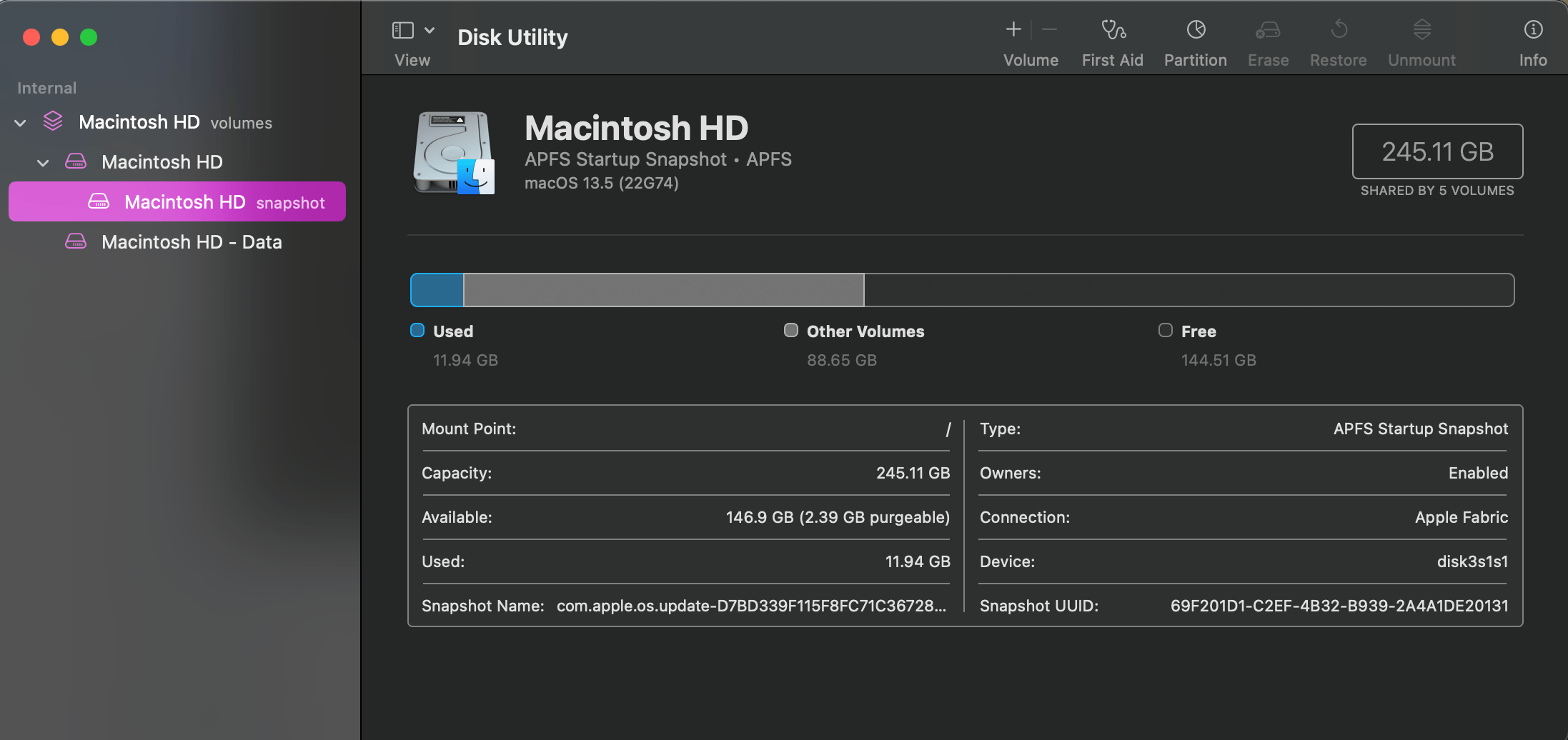
Task: Click the green window zoom button
Action: click(89, 37)
